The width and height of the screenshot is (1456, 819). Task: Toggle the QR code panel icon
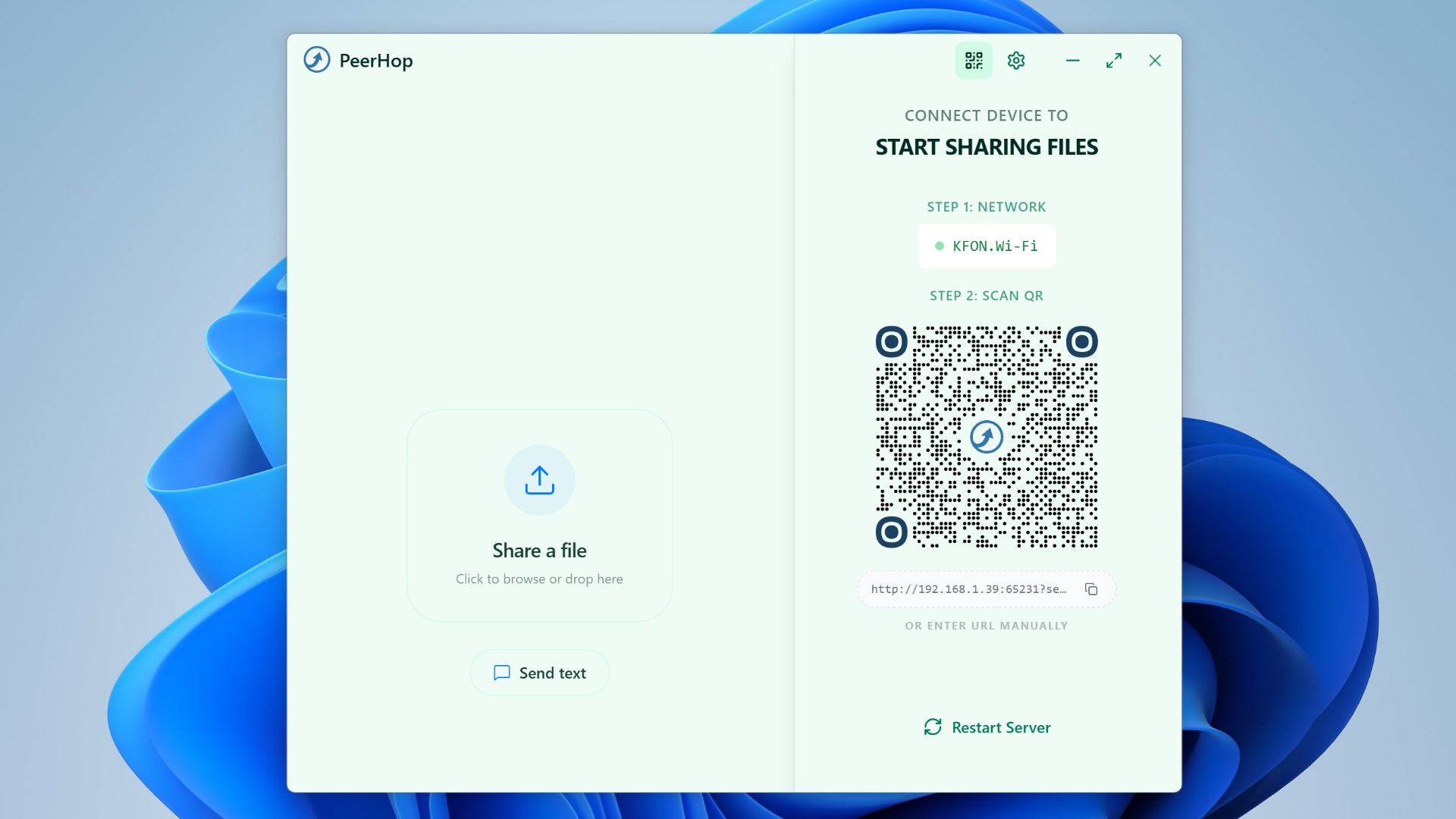pos(974,61)
